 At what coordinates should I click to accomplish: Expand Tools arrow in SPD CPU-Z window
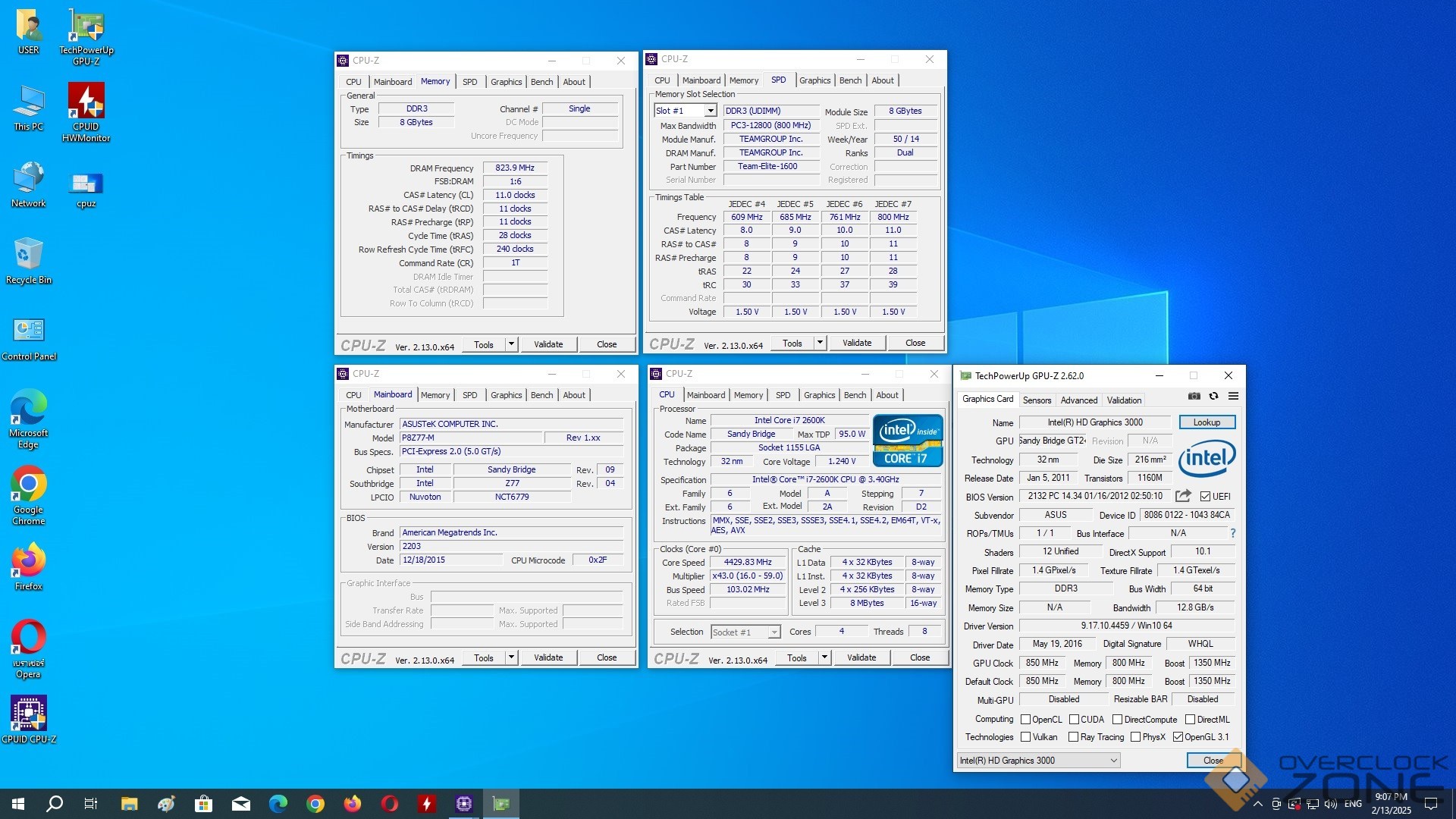point(820,343)
